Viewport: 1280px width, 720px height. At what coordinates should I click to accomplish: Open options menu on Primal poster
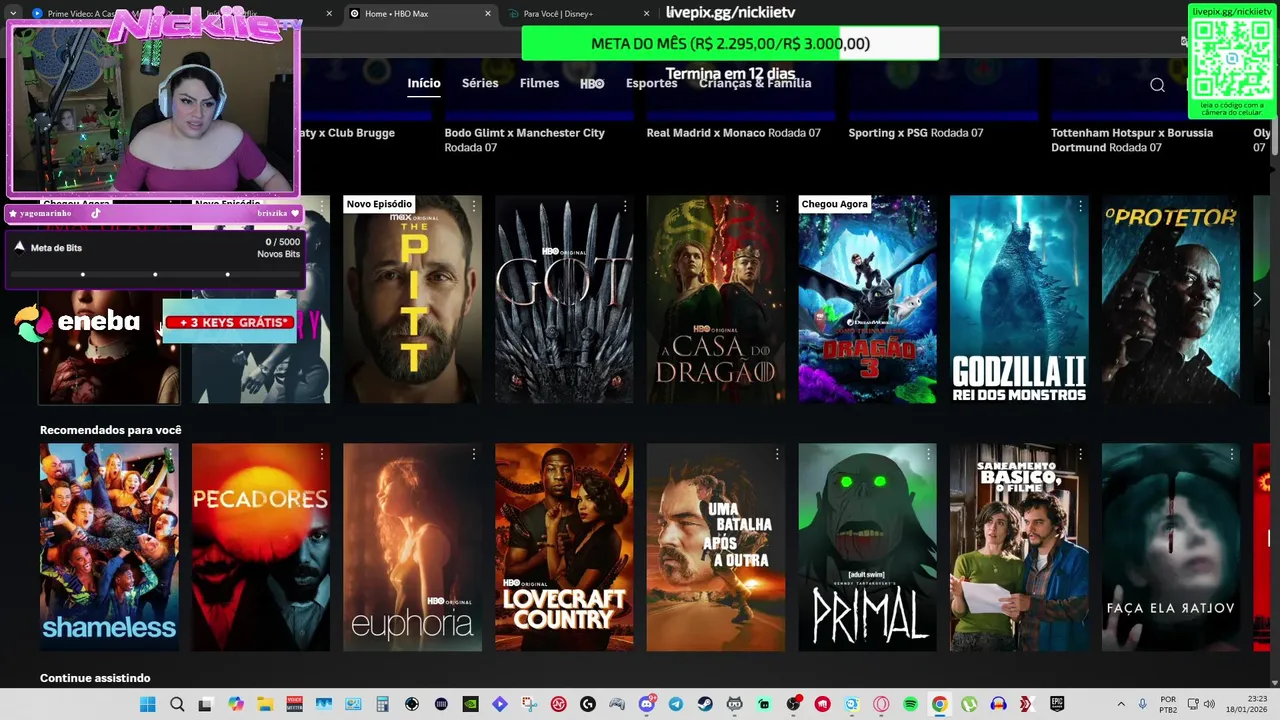tap(929, 454)
